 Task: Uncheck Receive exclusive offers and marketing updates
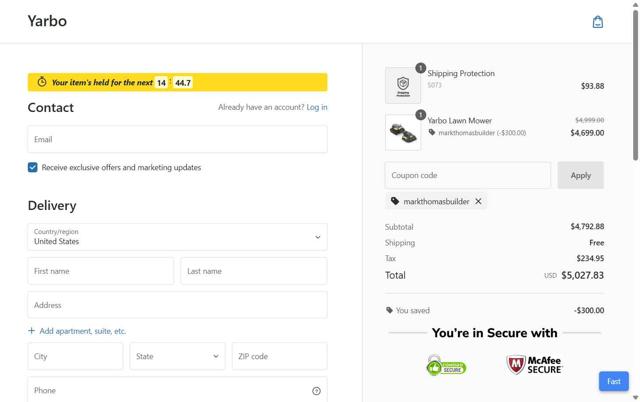(33, 167)
